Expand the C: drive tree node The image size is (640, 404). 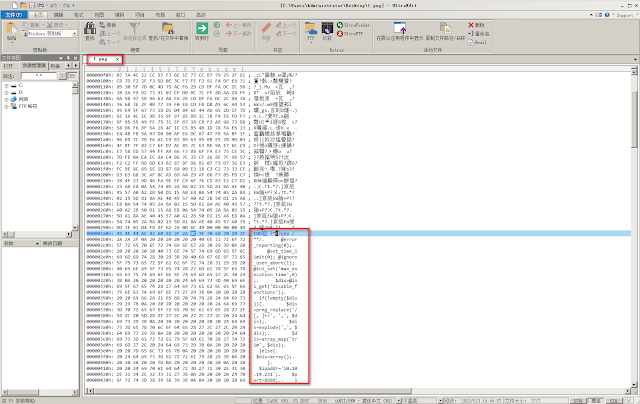pyautogui.click(x=7, y=86)
